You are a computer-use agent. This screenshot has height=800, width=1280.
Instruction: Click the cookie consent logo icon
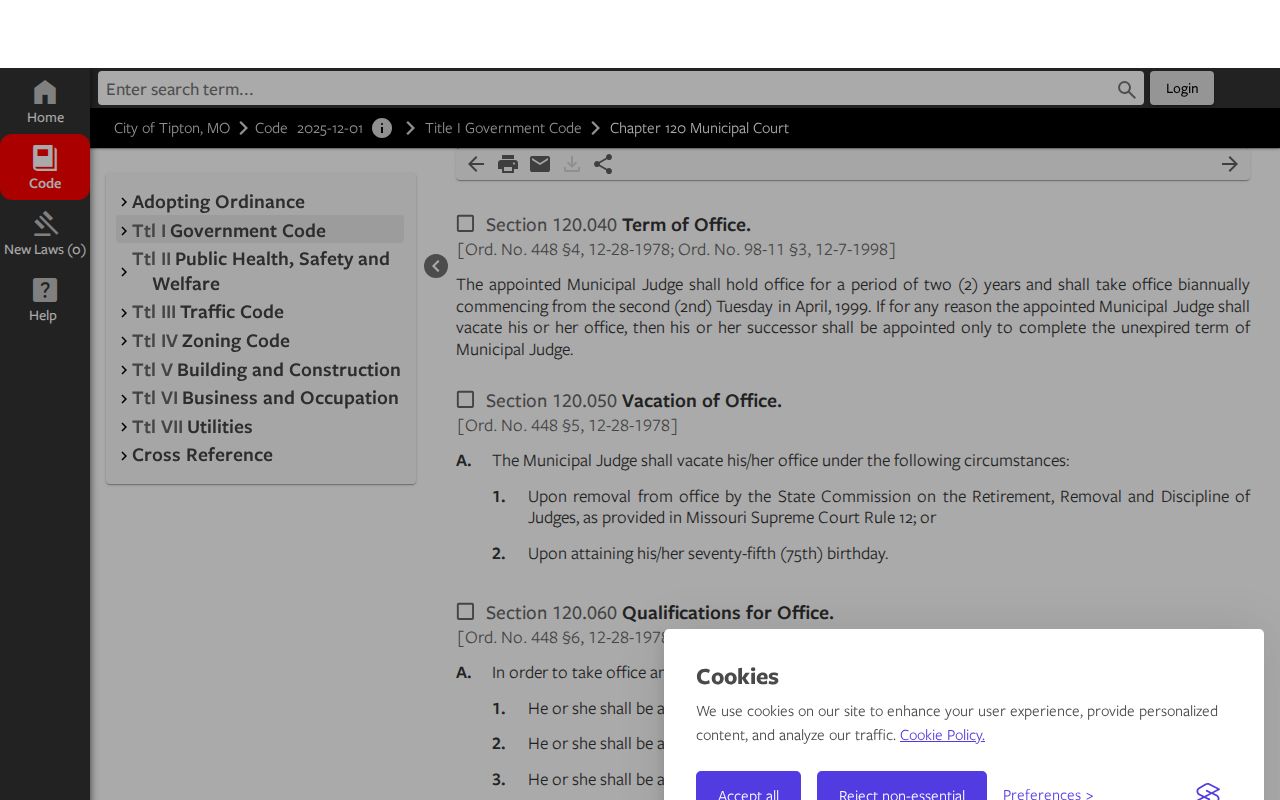click(x=1208, y=793)
